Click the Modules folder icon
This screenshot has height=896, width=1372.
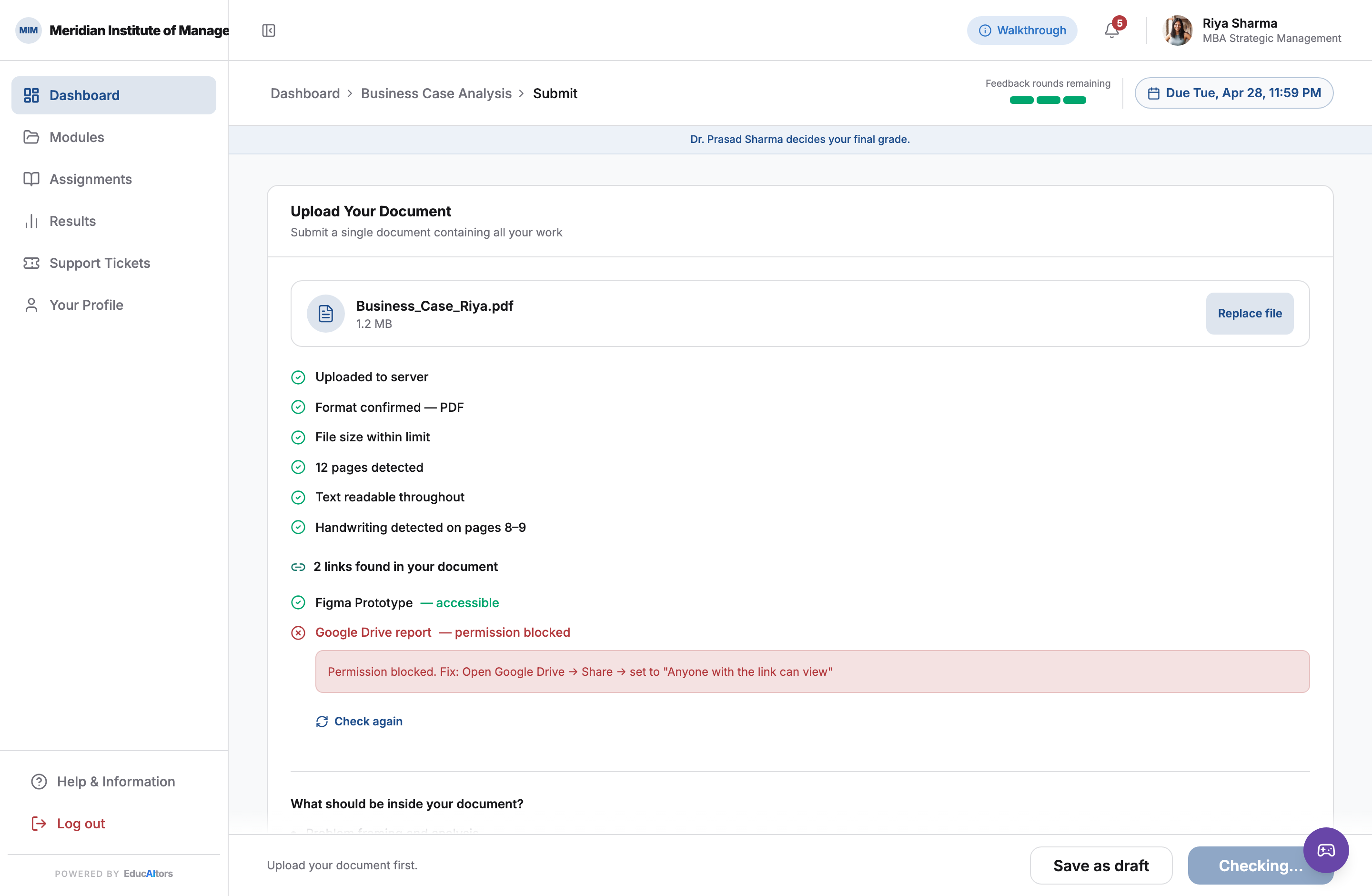(31, 137)
